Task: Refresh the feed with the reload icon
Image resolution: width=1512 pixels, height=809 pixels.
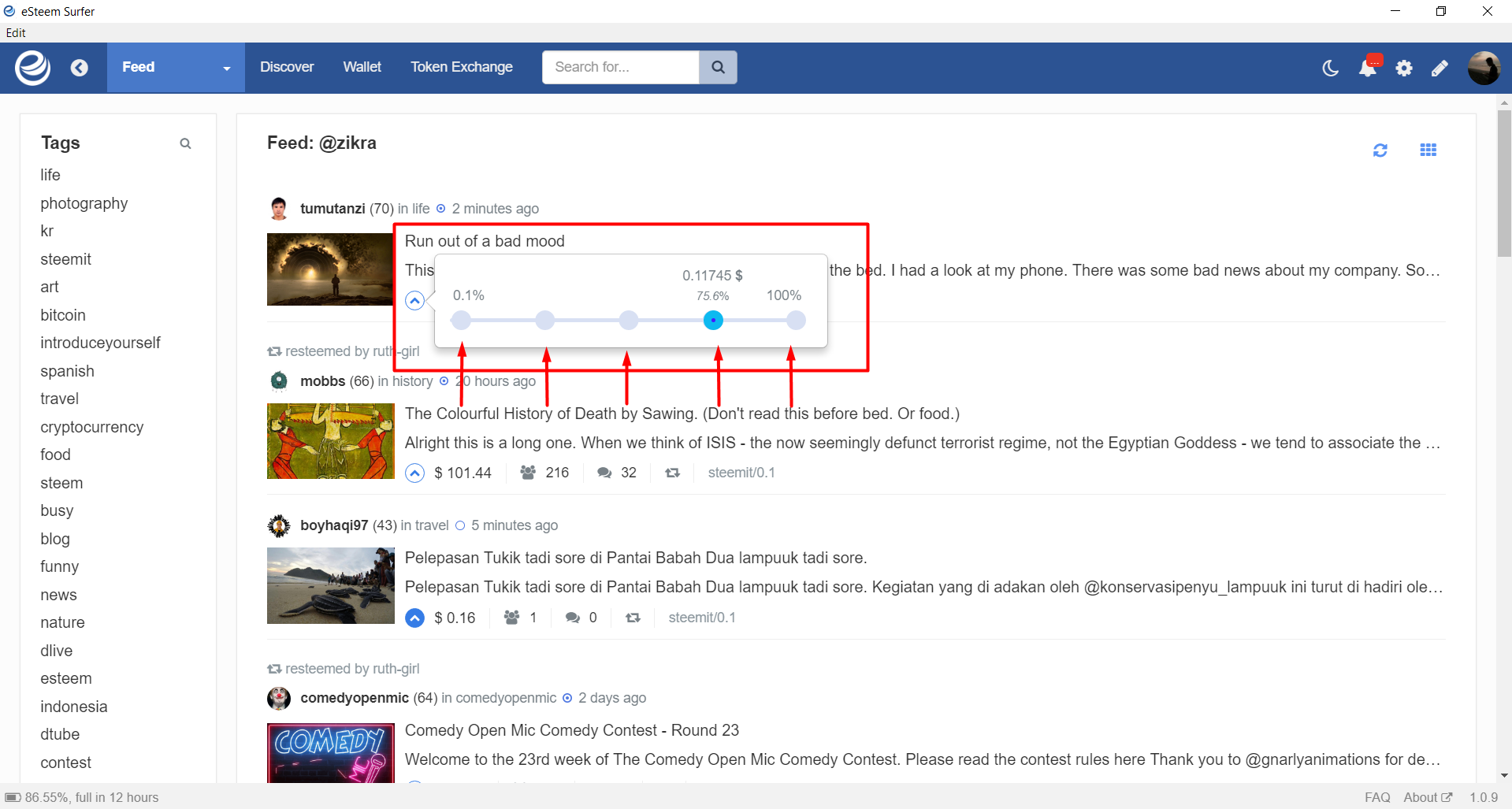Action: coord(1380,150)
